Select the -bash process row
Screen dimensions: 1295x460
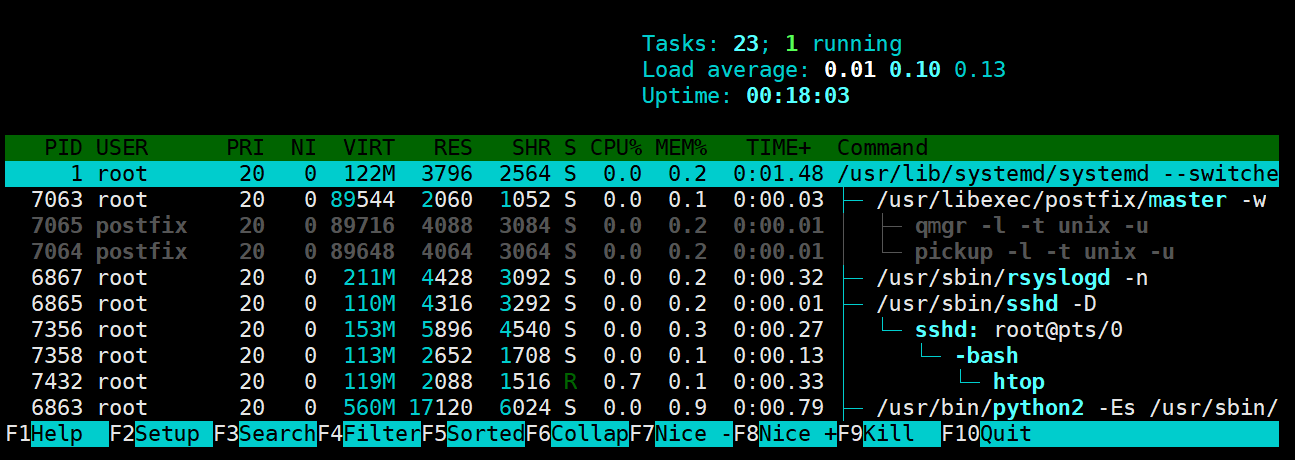coord(642,356)
